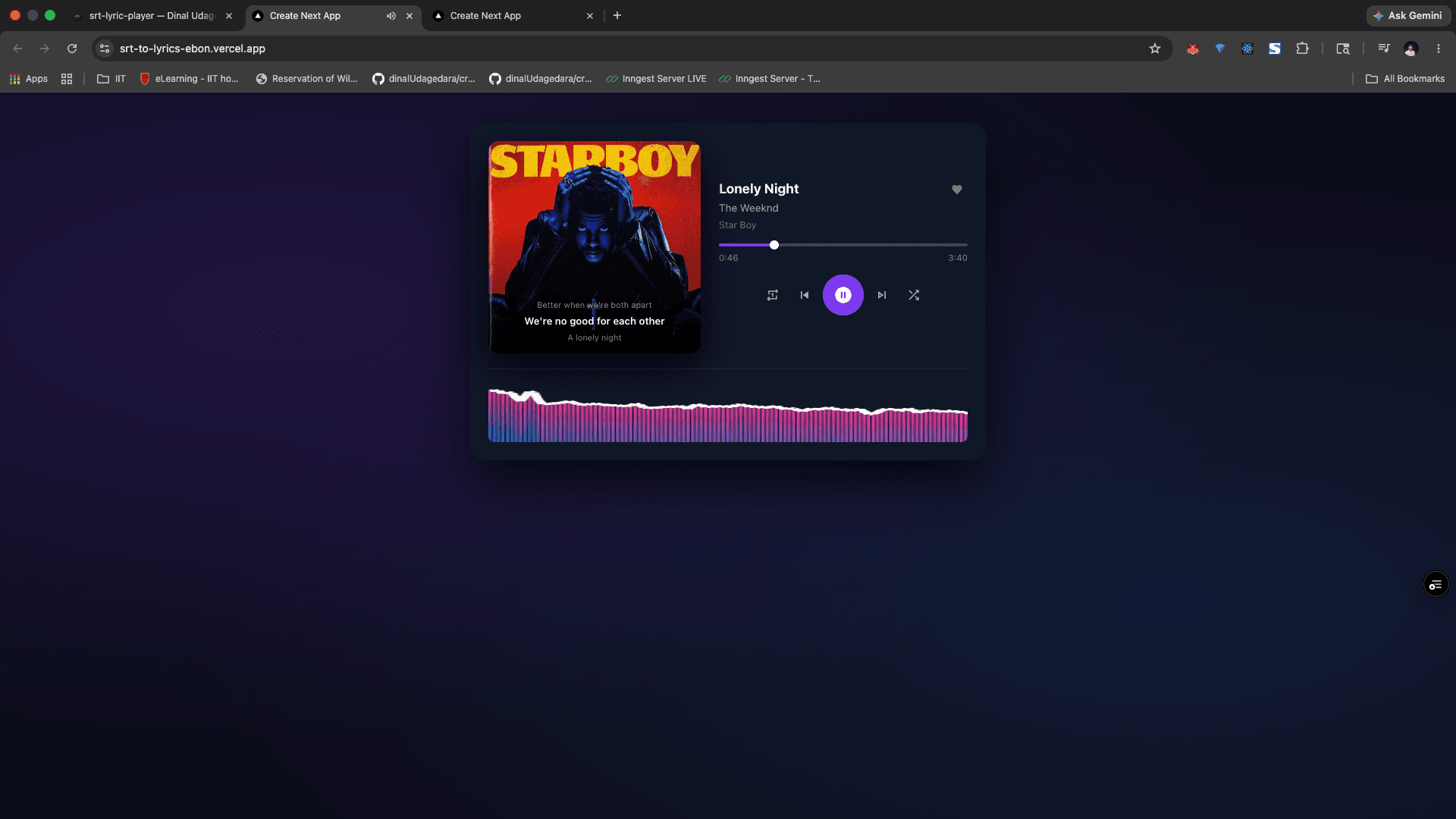
Task: Click the song progress slider knob
Action: point(773,245)
